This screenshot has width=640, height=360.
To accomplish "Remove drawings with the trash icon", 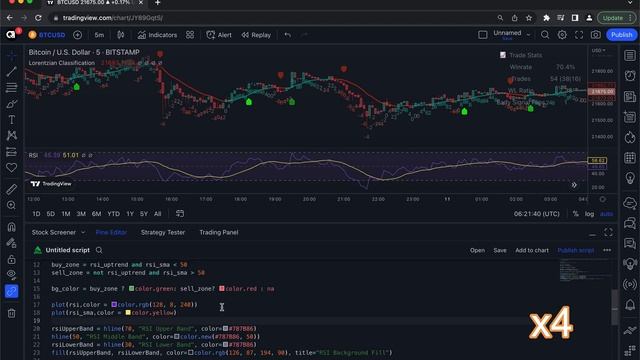I will pyautogui.click(x=11, y=313).
